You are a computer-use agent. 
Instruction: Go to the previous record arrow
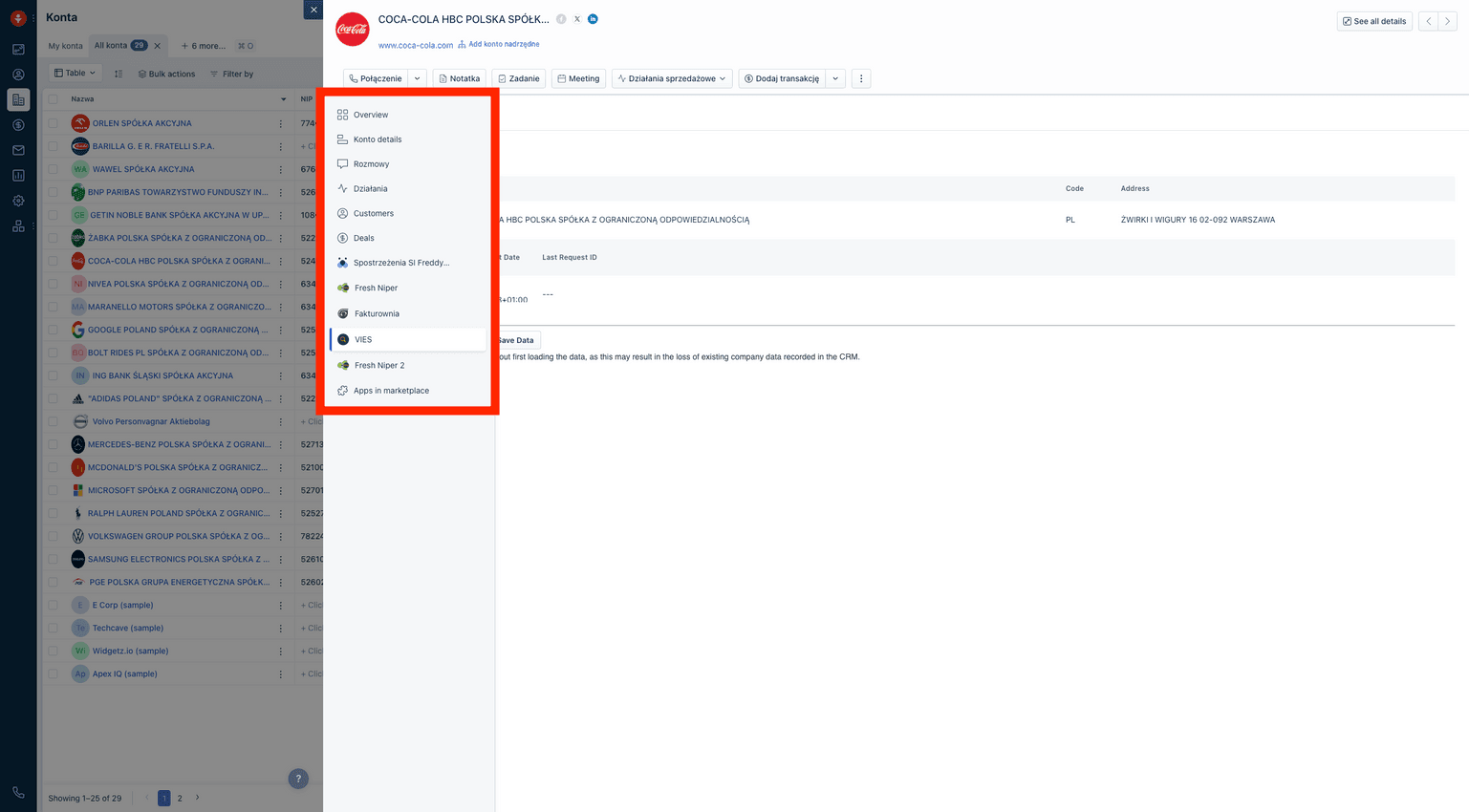(1429, 21)
